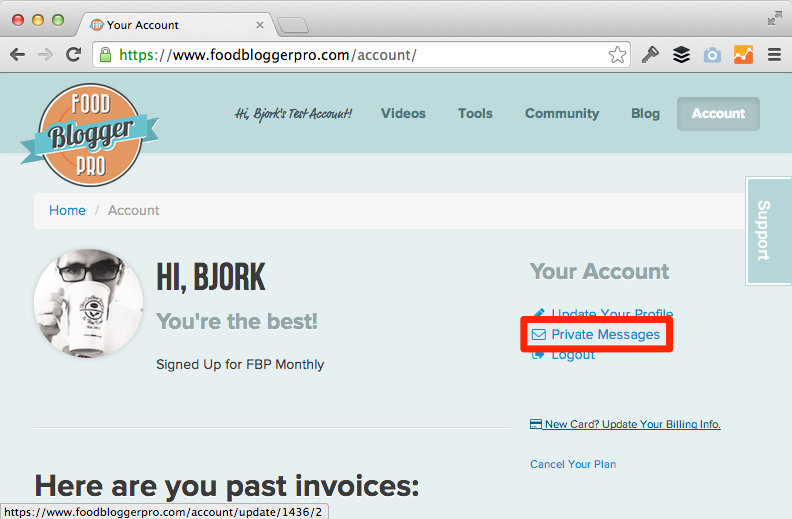This screenshot has height=519, width=792.
Task: Click the green SSL padlock icon
Action: (105, 55)
